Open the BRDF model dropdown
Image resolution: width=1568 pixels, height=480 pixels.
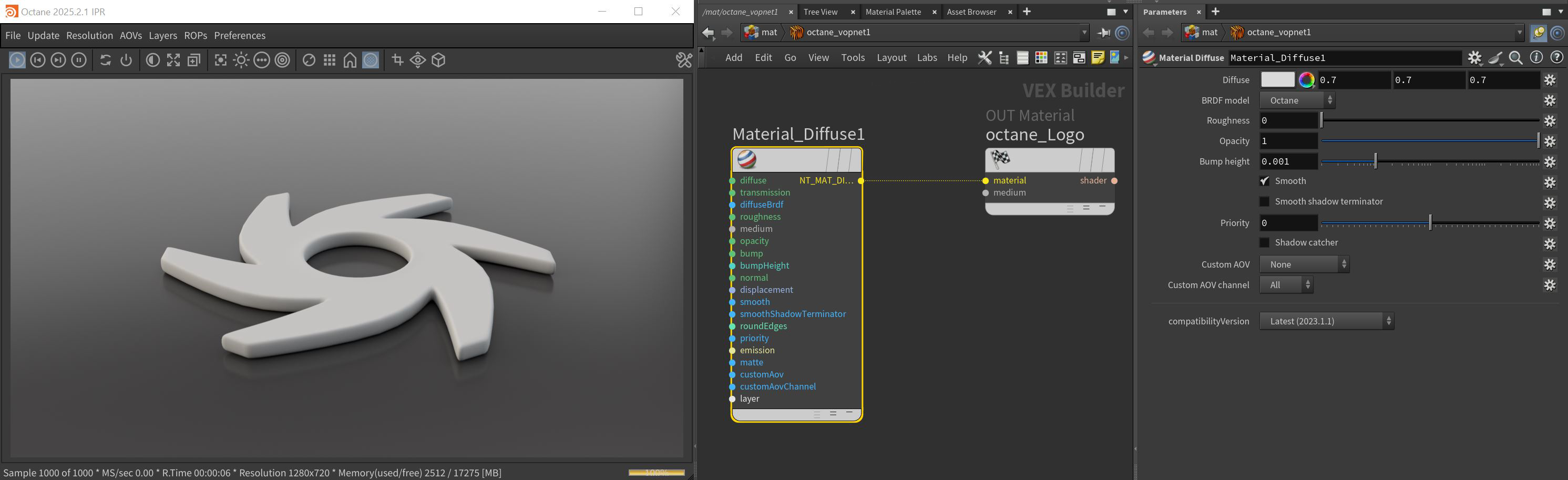pyautogui.click(x=1297, y=100)
